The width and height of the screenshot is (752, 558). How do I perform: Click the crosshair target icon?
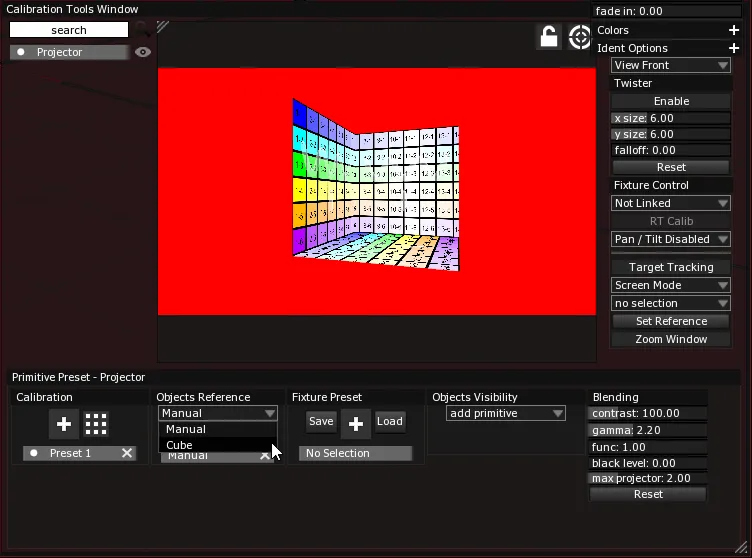tap(579, 37)
